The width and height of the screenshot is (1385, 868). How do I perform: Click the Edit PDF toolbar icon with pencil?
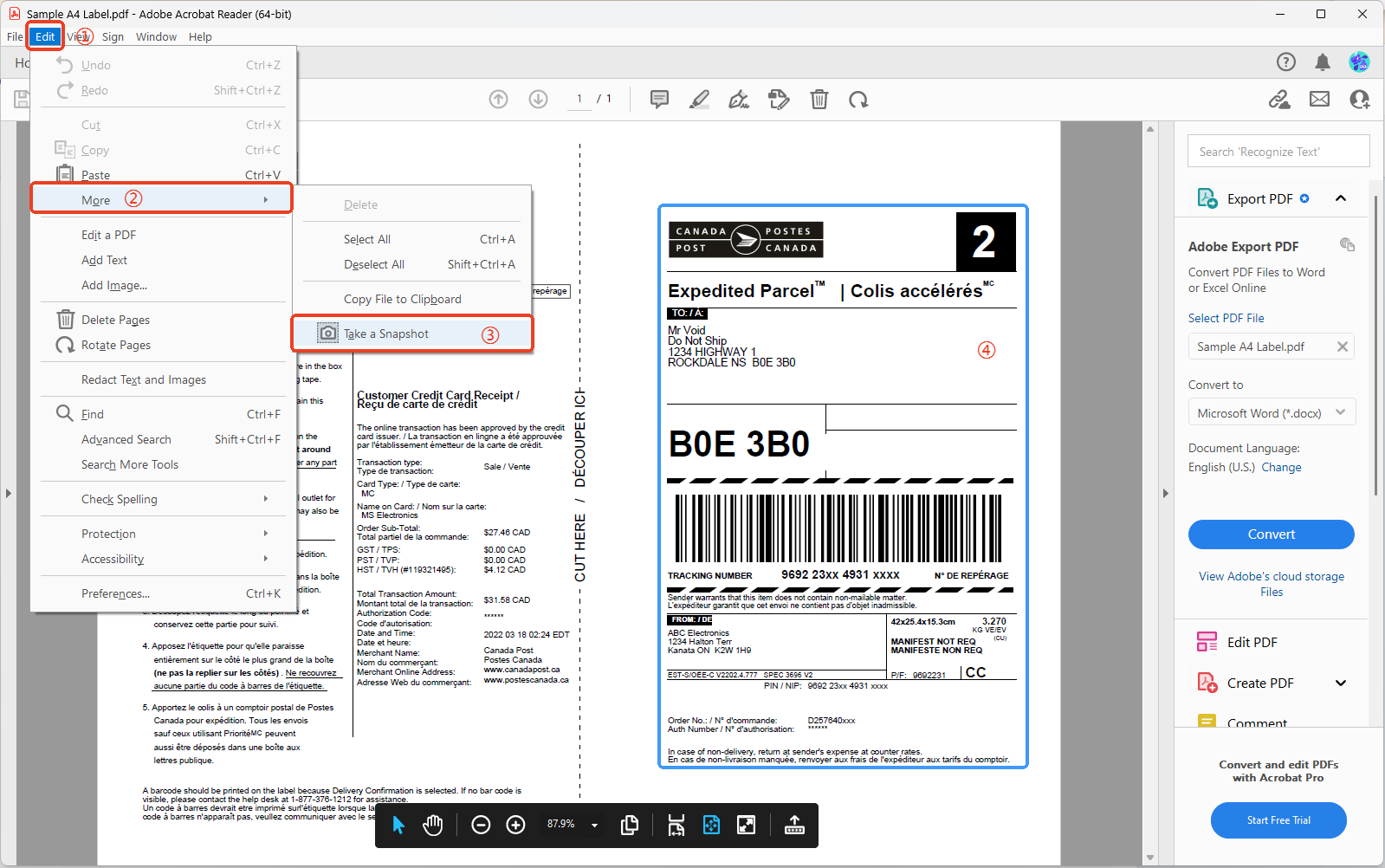(779, 99)
